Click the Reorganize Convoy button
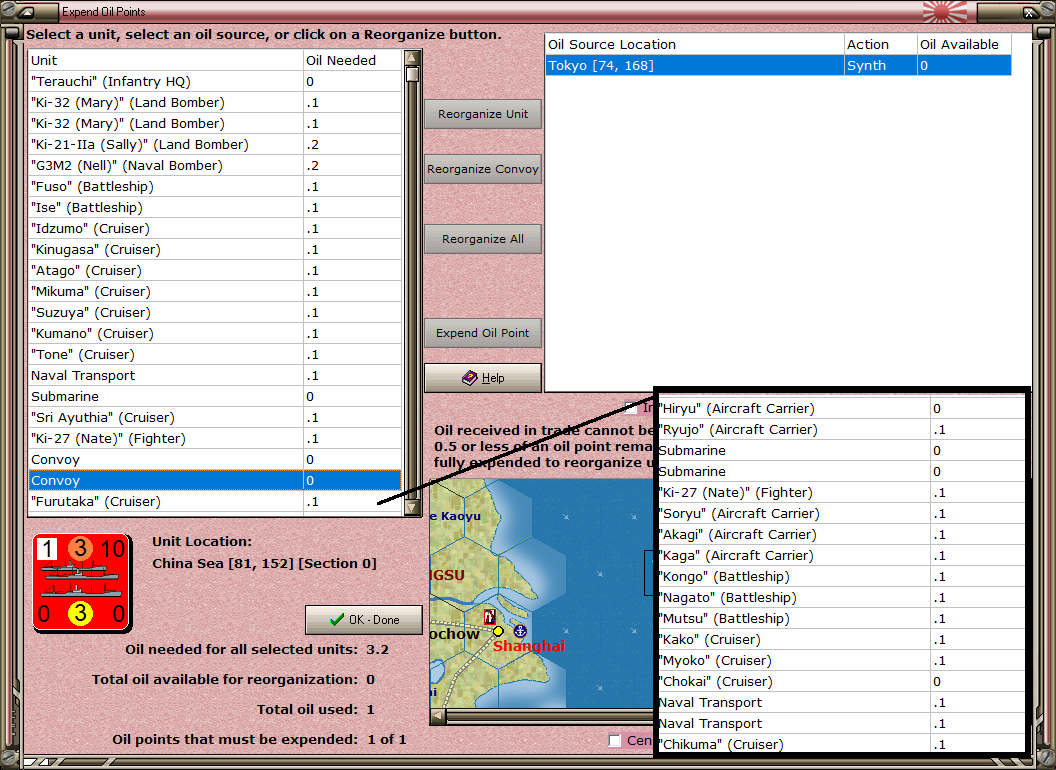 483,169
